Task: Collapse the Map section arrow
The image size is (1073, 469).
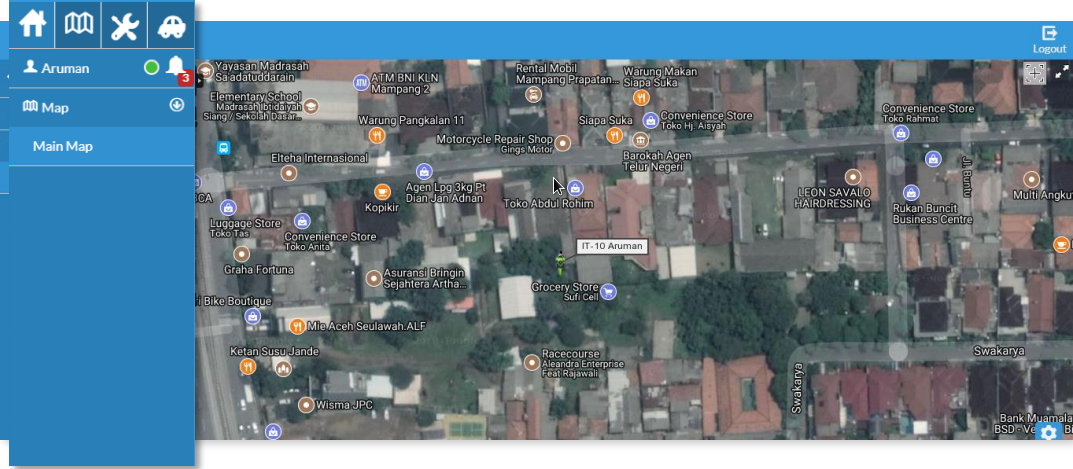Action: 177,105
